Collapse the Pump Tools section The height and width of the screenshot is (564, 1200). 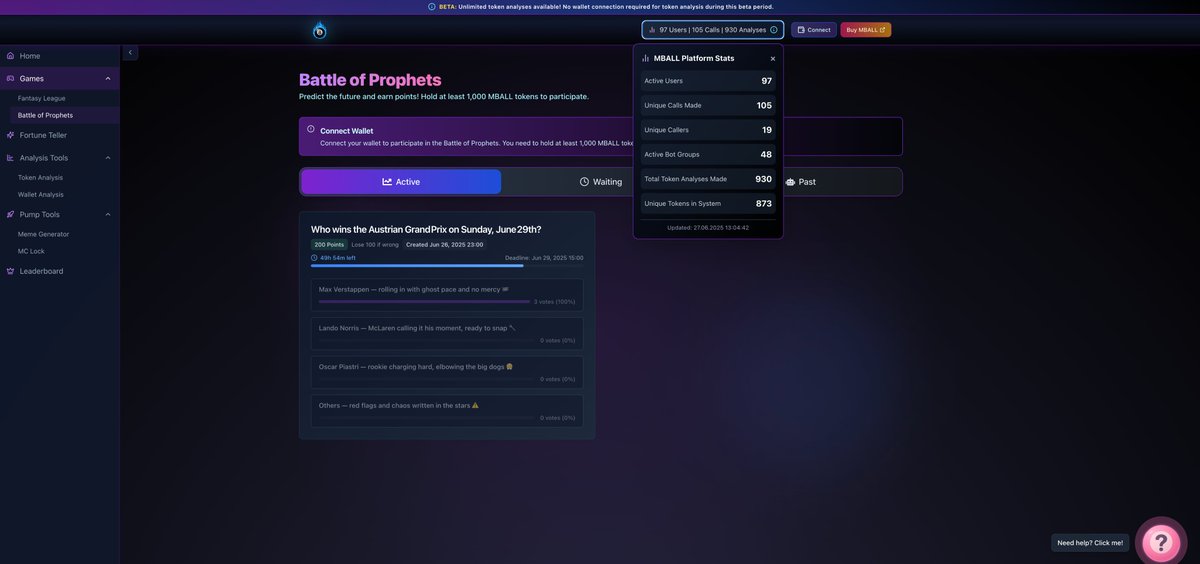pyautogui.click(x=108, y=214)
